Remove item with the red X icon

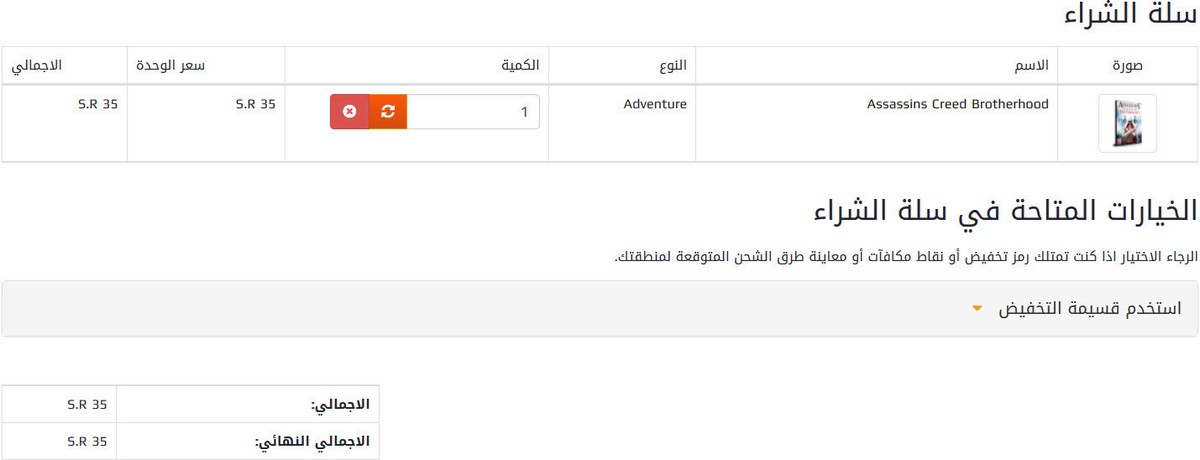coord(349,112)
